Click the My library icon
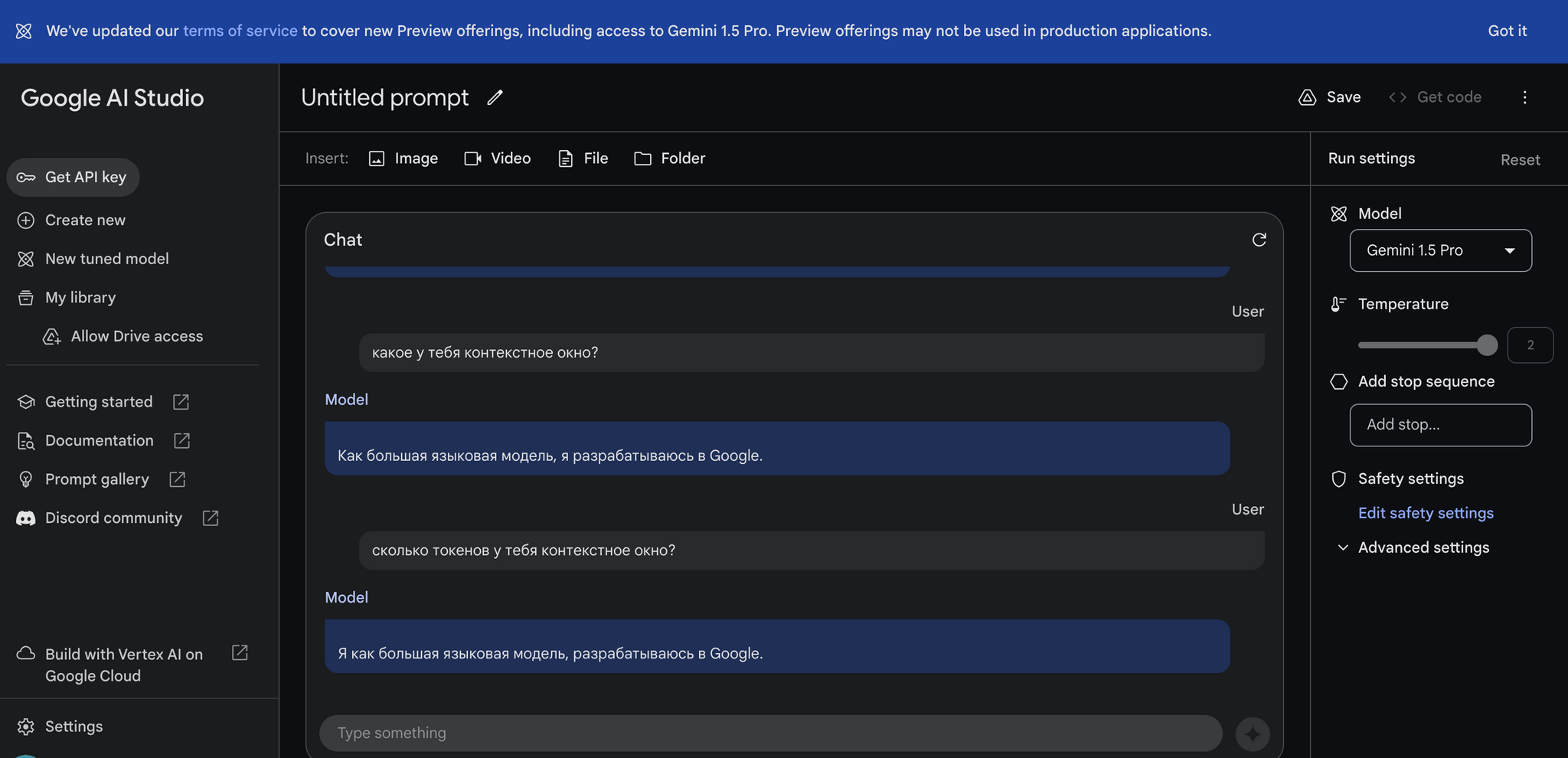This screenshot has width=1568, height=758. tap(26, 298)
